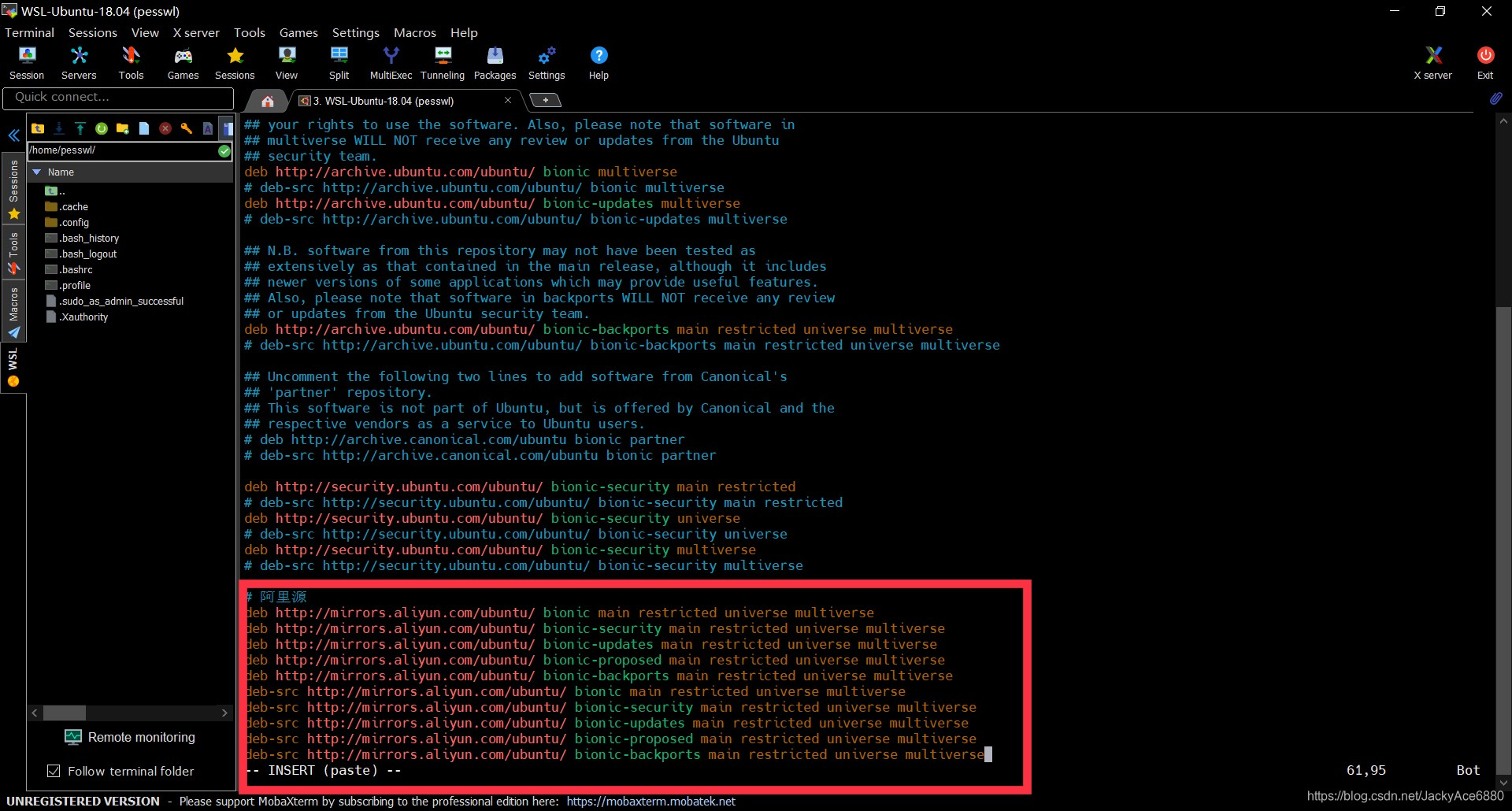Open the Macros menu
The width and height of the screenshot is (1512, 811).
click(x=415, y=32)
